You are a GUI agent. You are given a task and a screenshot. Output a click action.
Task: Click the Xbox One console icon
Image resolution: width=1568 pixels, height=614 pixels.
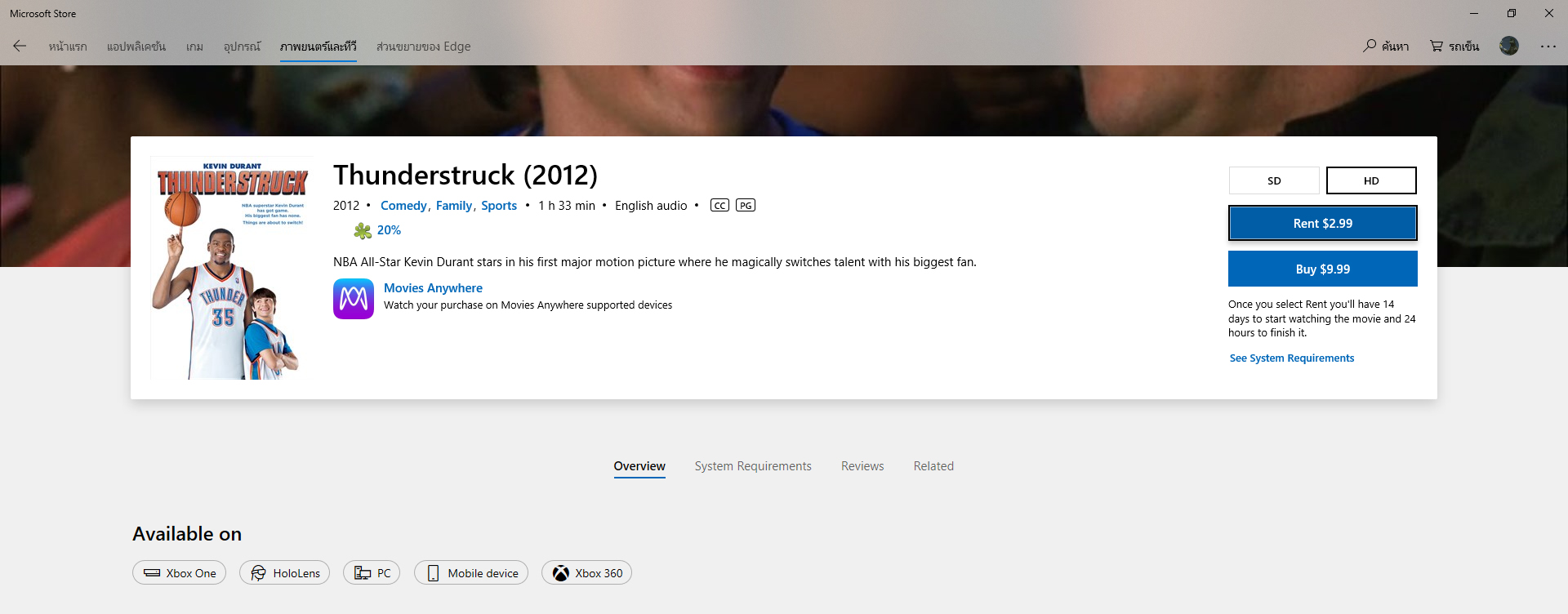pos(152,573)
